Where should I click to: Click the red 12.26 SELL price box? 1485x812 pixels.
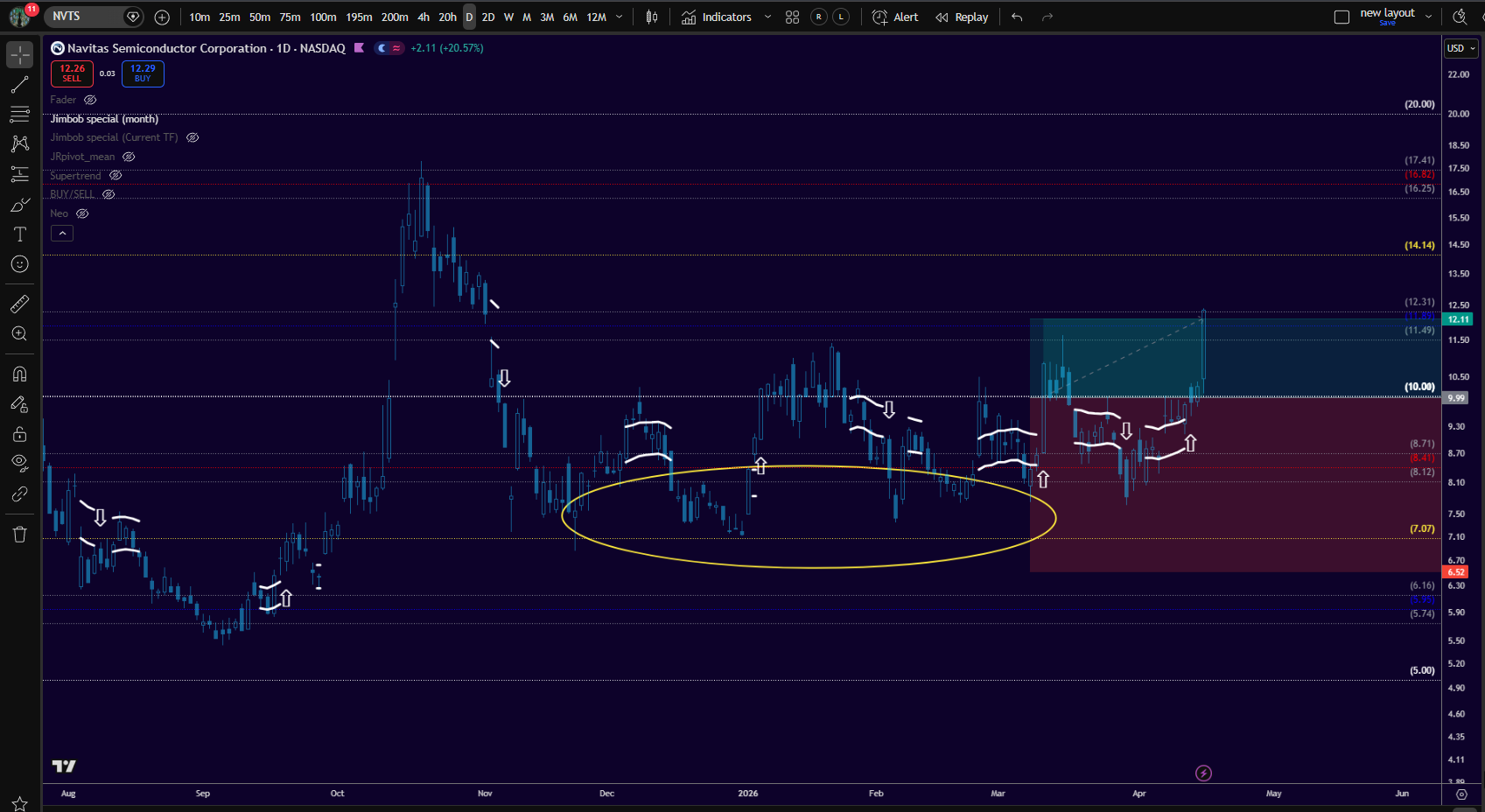click(x=72, y=73)
